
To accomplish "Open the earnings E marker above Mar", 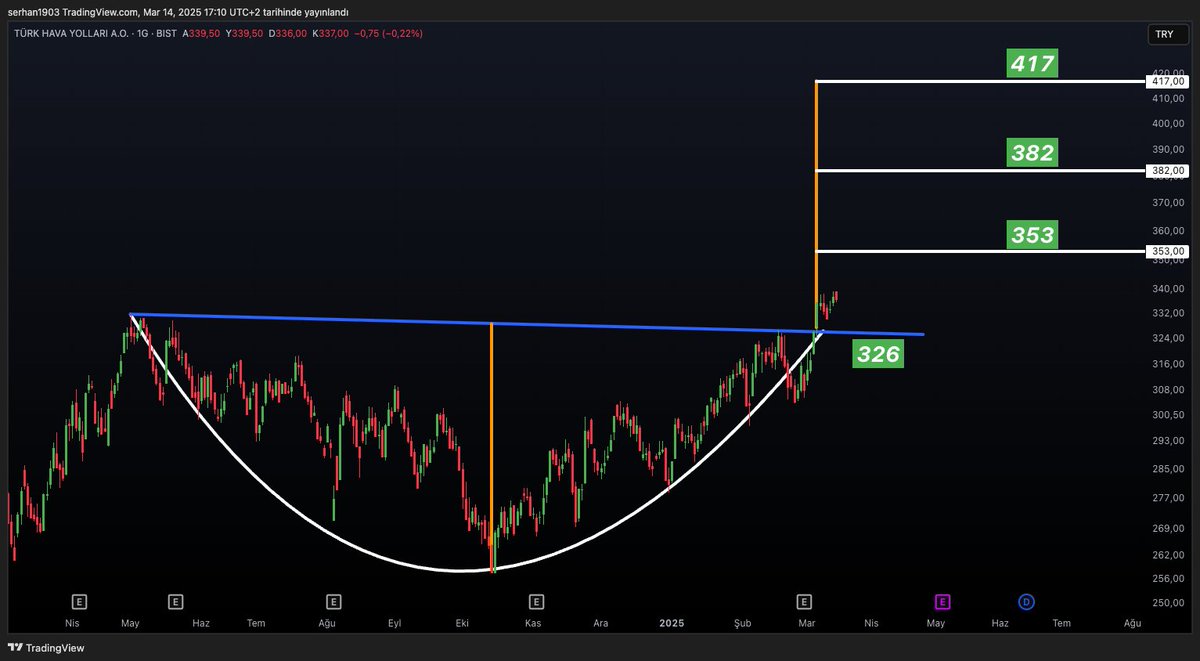I will point(804,602).
